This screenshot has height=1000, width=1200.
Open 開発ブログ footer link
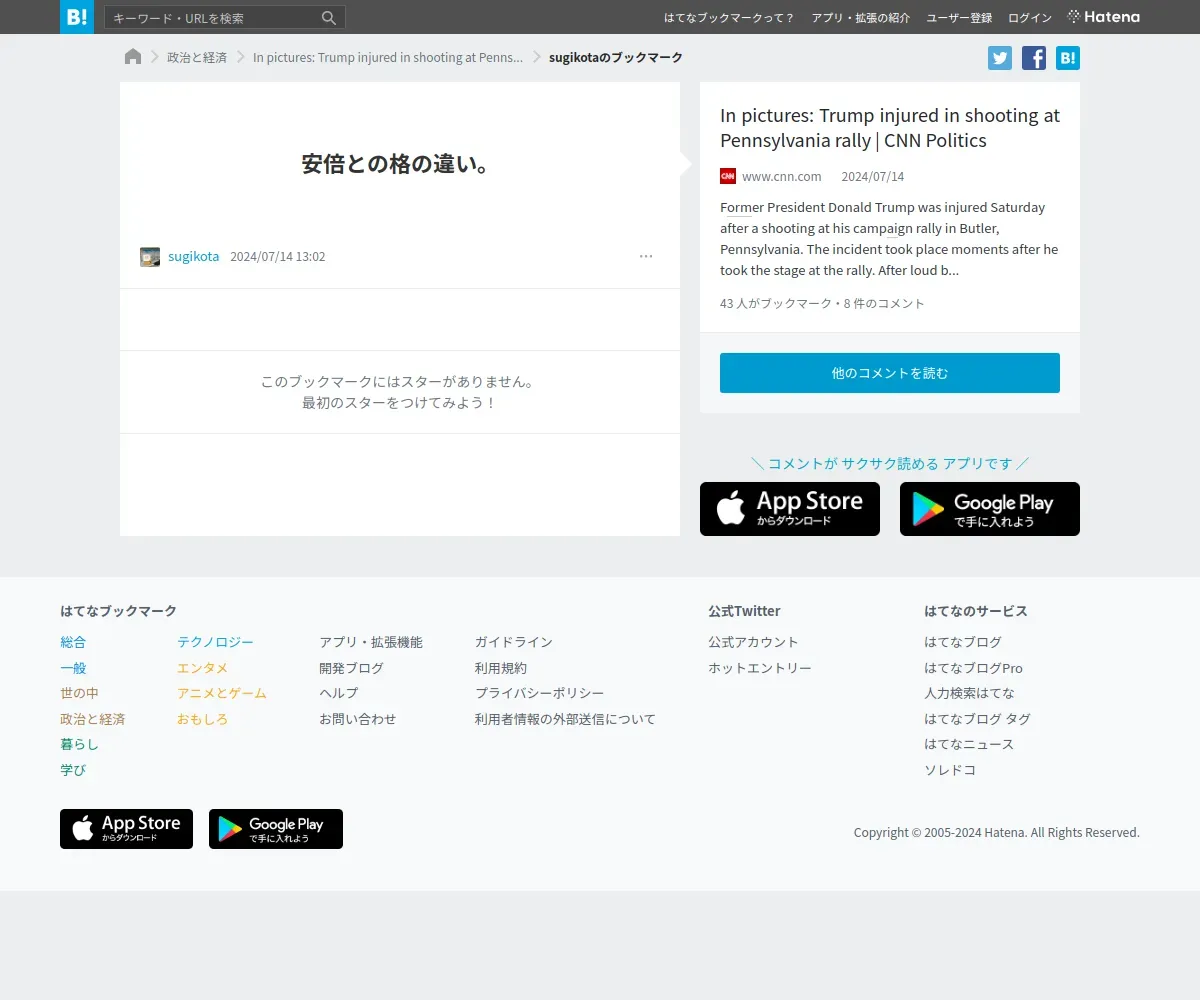pyautogui.click(x=351, y=668)
